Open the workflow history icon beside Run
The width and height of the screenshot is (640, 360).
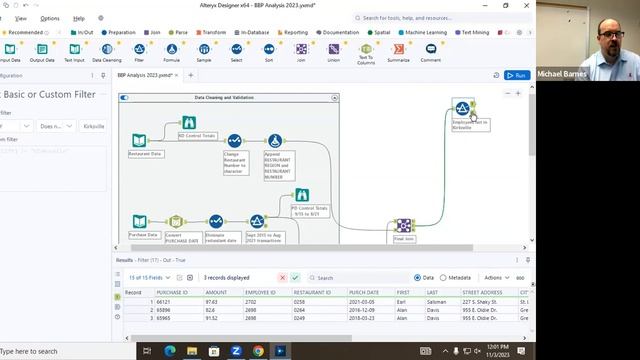pos(496,76)
